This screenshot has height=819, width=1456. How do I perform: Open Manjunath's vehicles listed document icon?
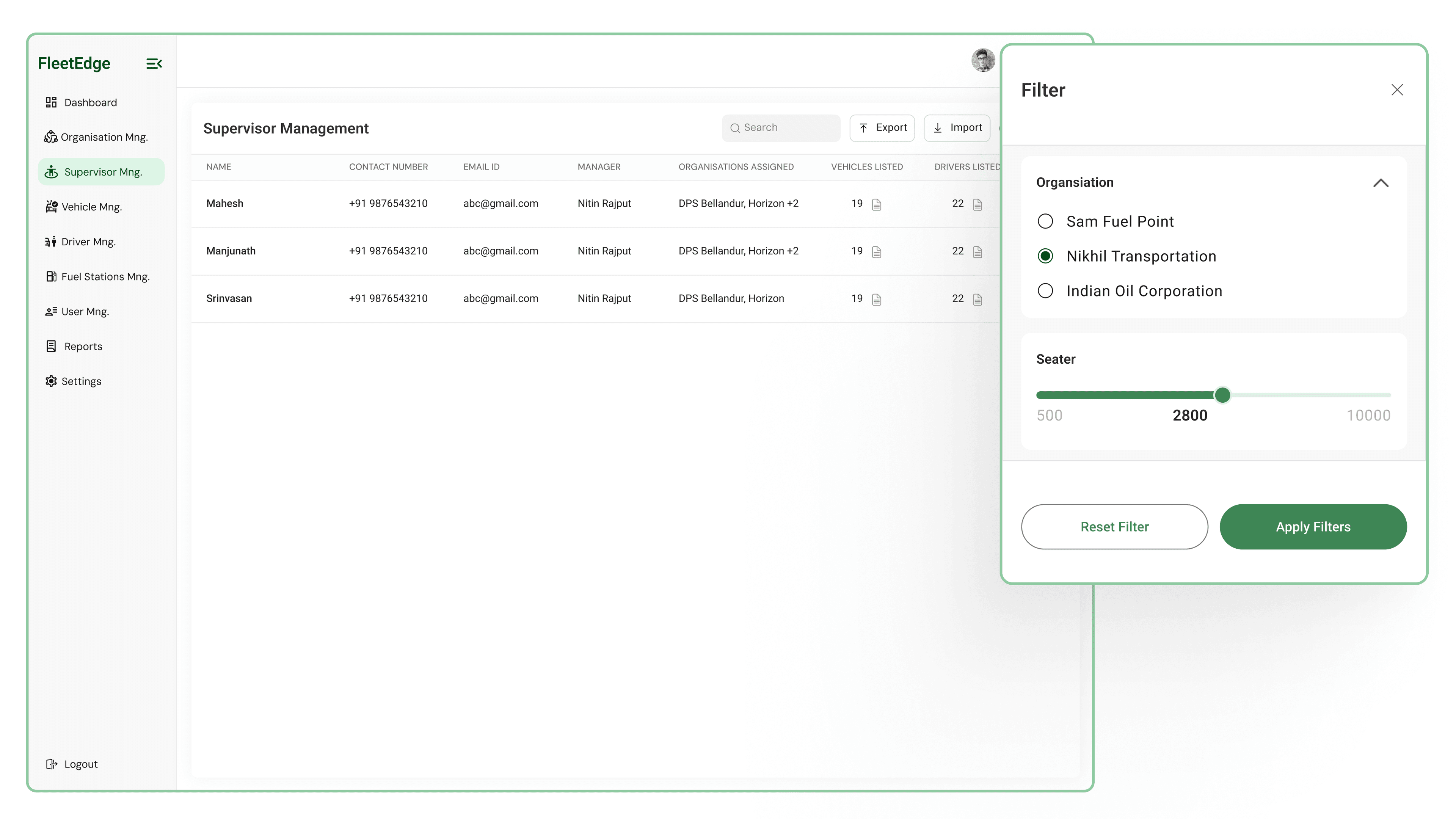(x=877, y=251)
